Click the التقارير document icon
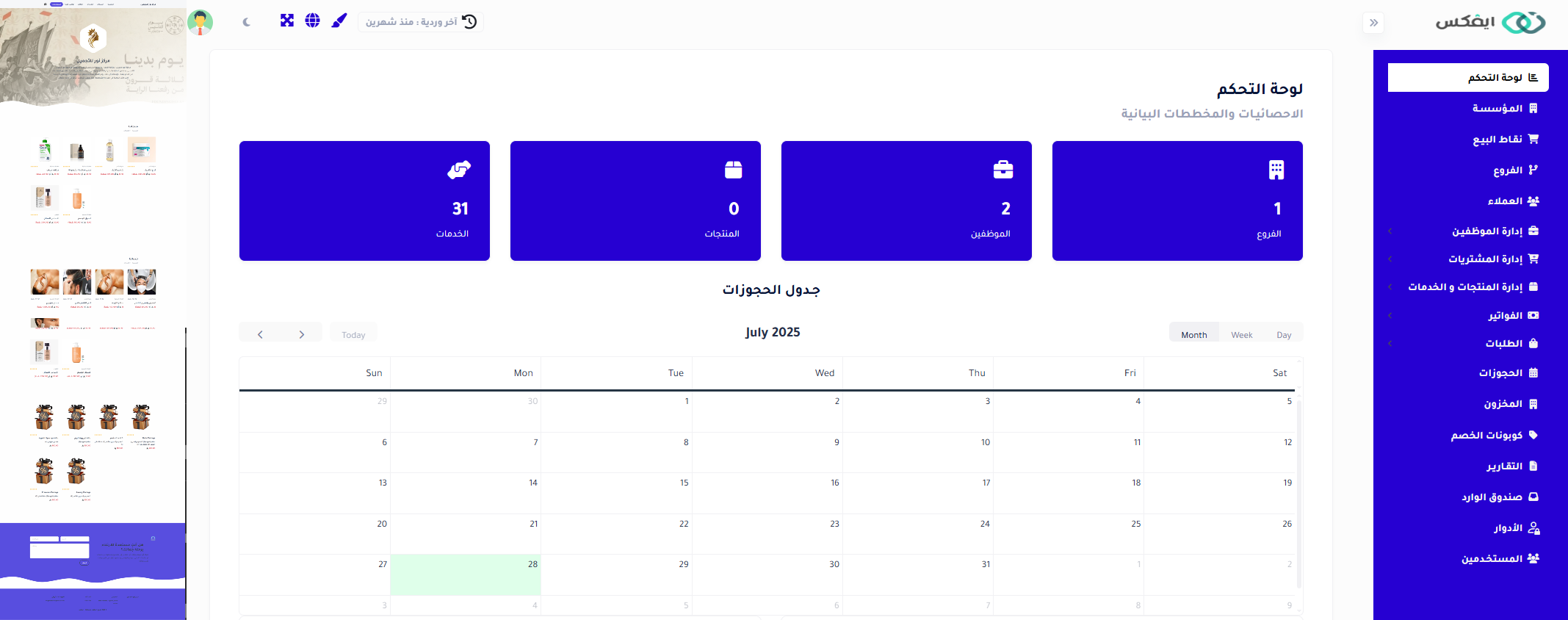The image size is (1568, 620). click(x=1533, y=466)
